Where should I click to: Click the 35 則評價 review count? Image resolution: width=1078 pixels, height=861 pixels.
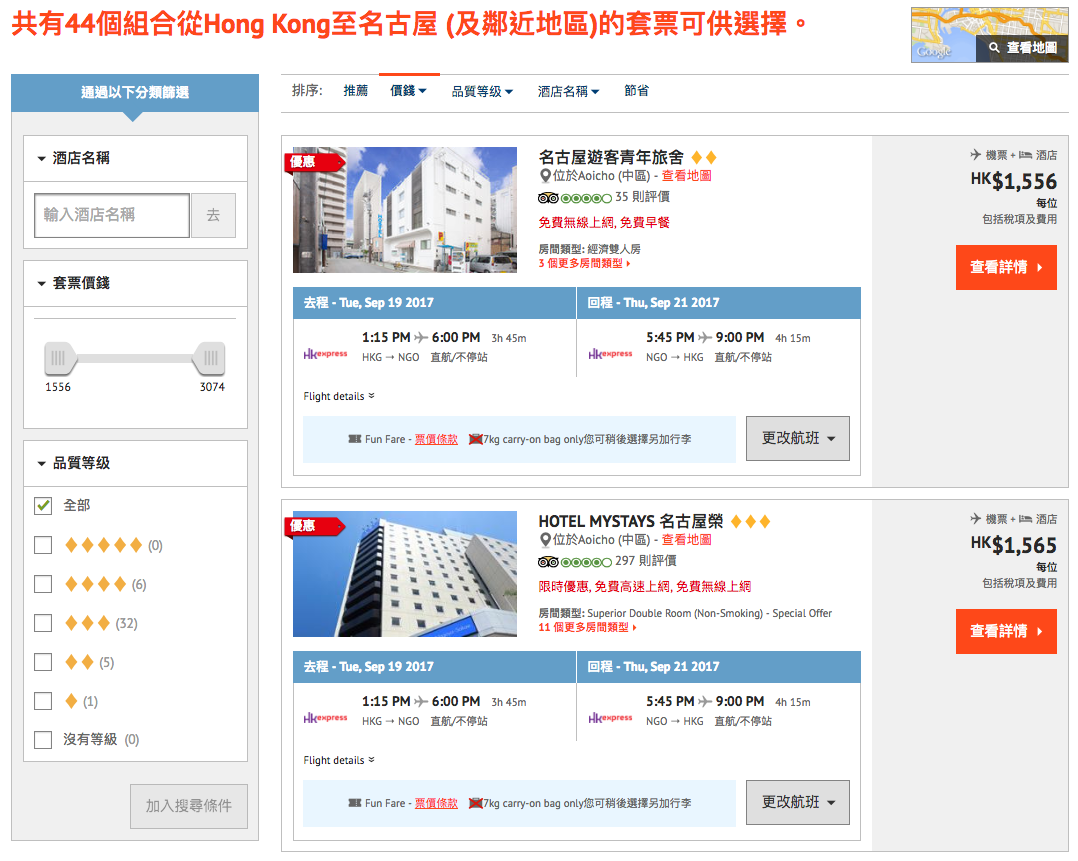tap(642, 197)
